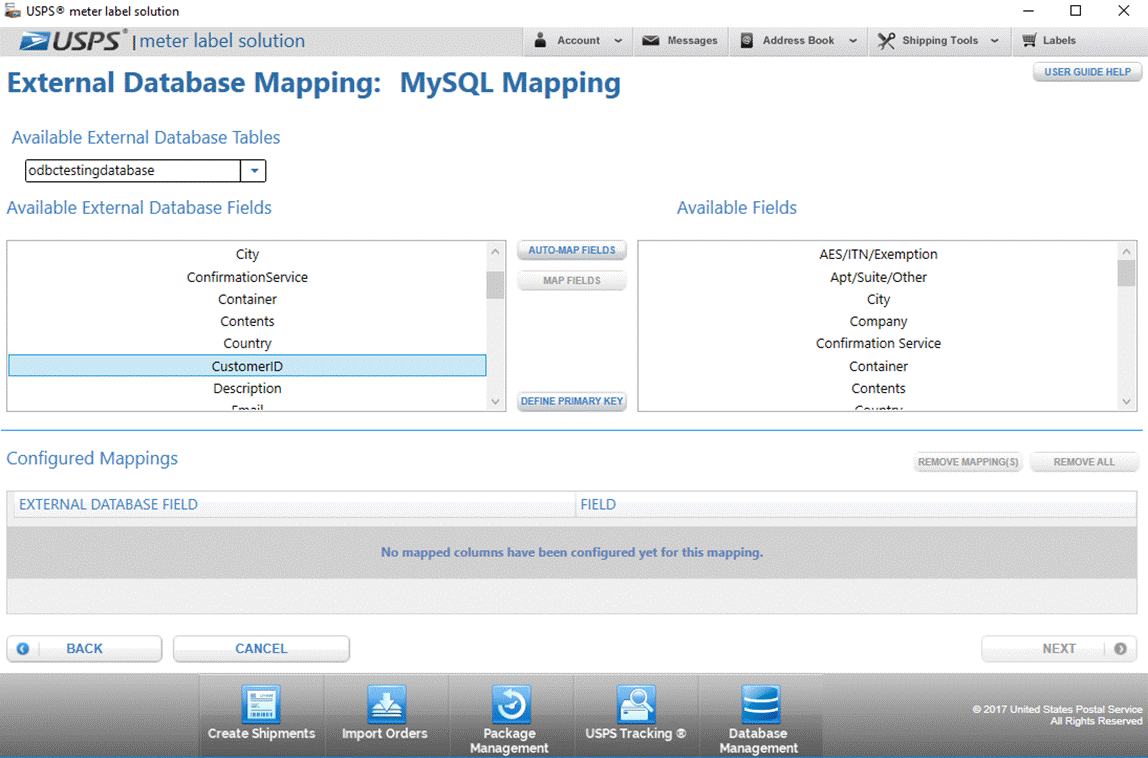Select Contents in external database fields
Viewport: 1148px width, 758px height.
tap(247, 321)
